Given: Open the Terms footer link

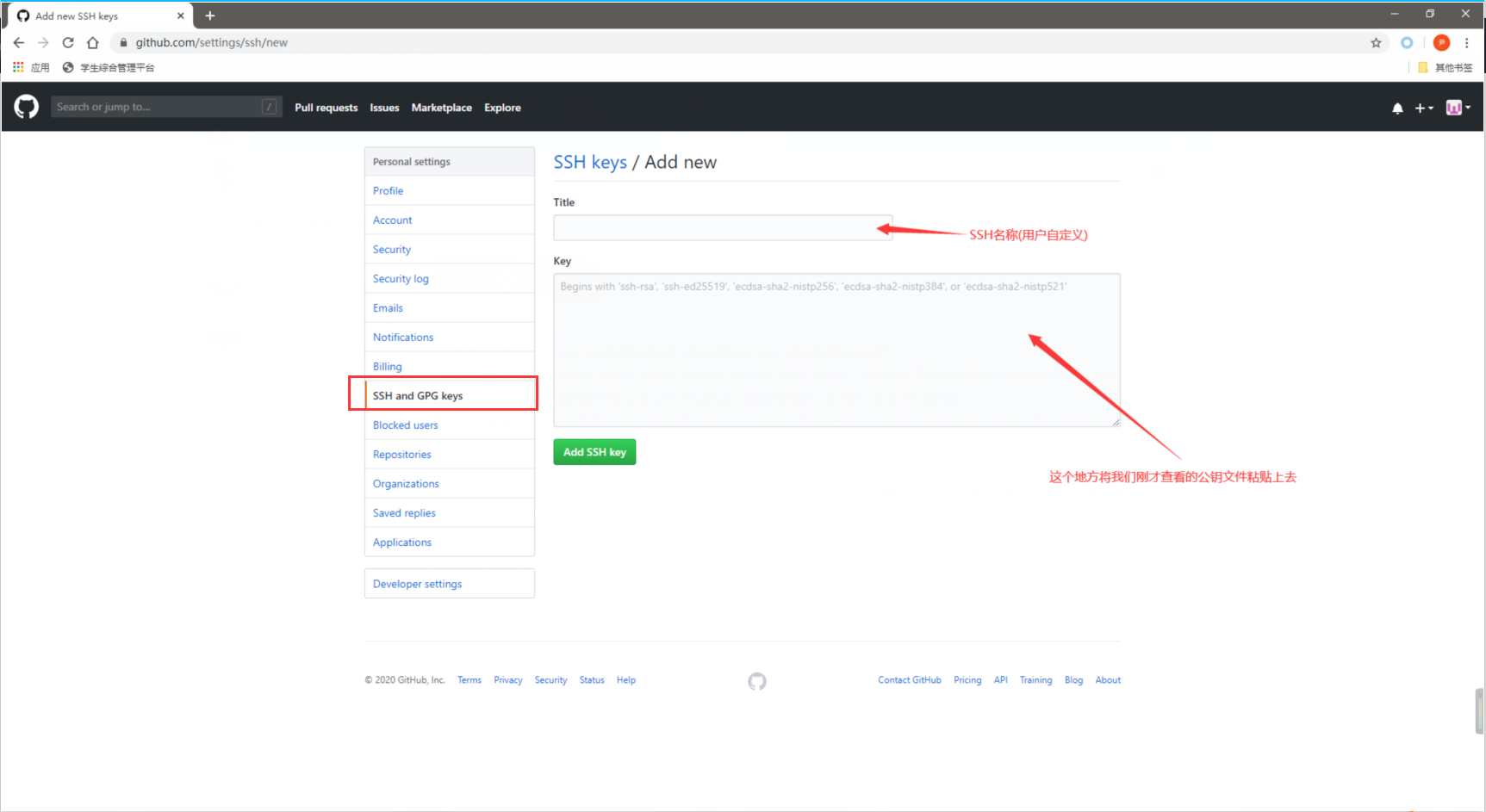Looking at the screenshot, I should 469,680.
